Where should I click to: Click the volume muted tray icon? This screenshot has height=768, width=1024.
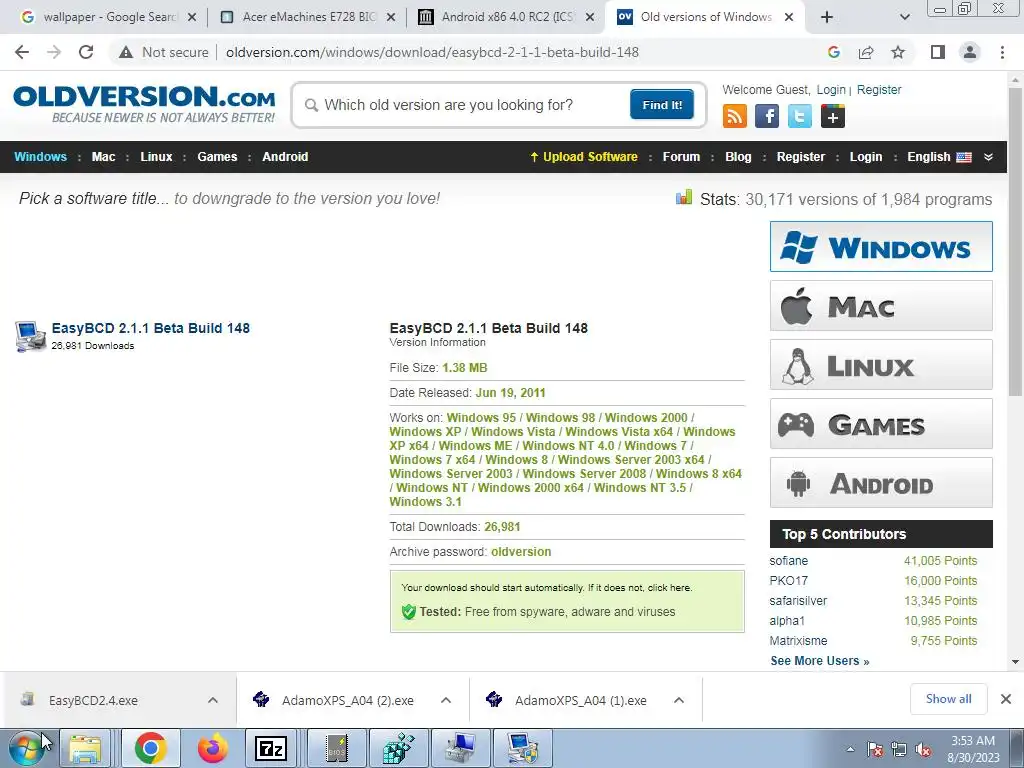click(923, 750)
